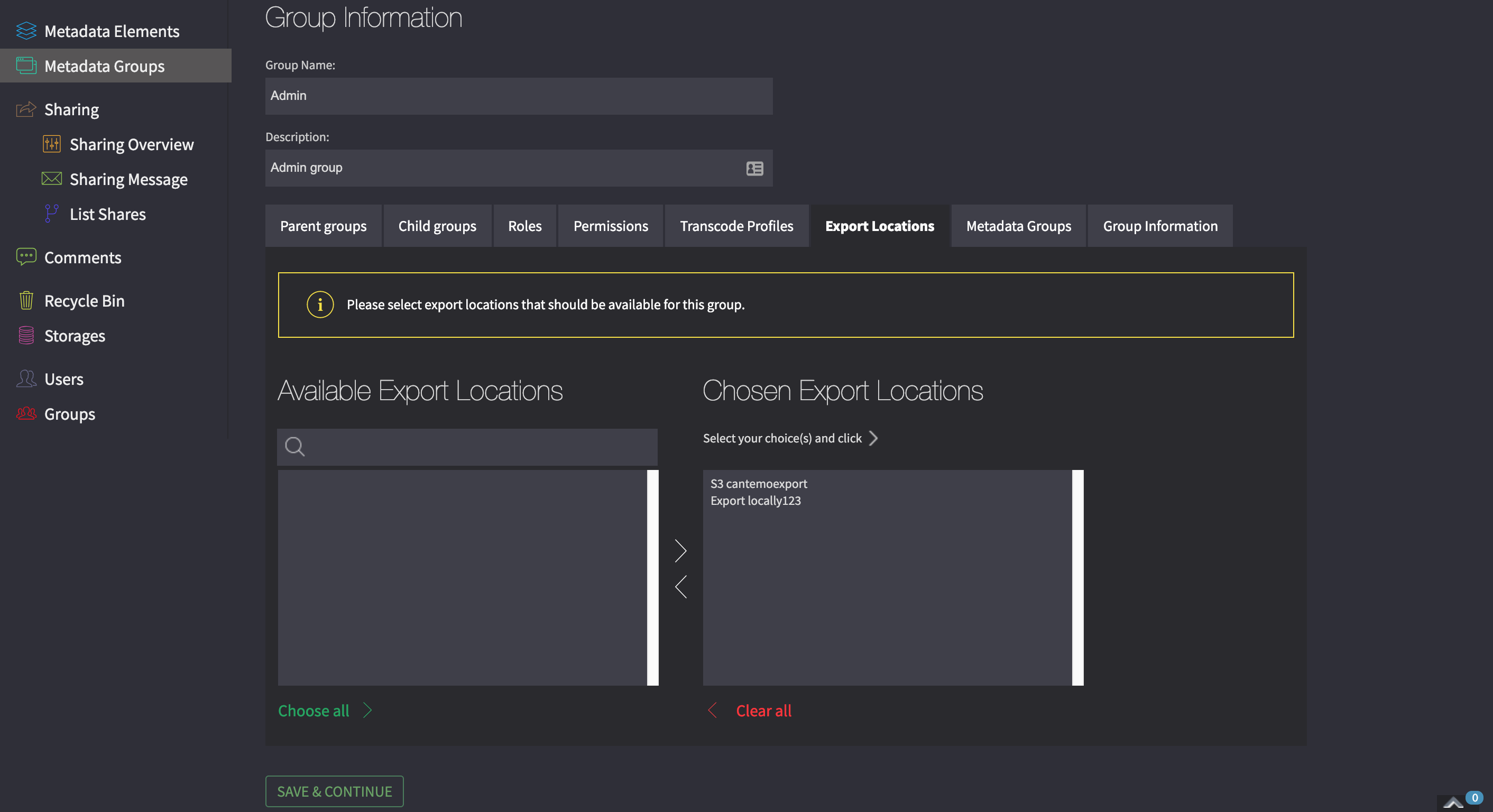This screenshot has height=812, width=1493.
Task: Open the Storages page
Action: point(75,335)
